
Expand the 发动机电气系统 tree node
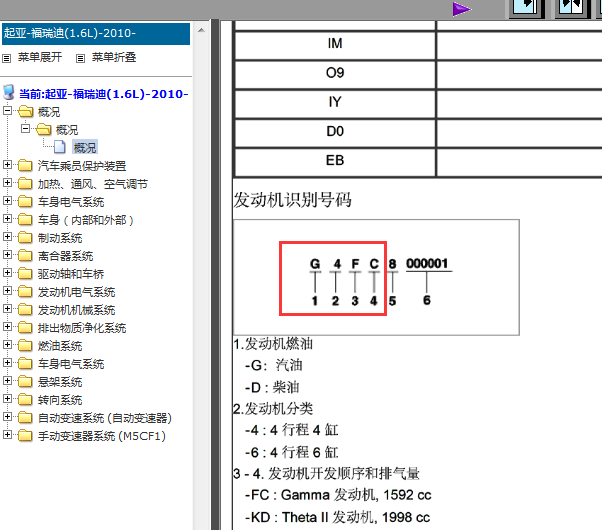7,291
